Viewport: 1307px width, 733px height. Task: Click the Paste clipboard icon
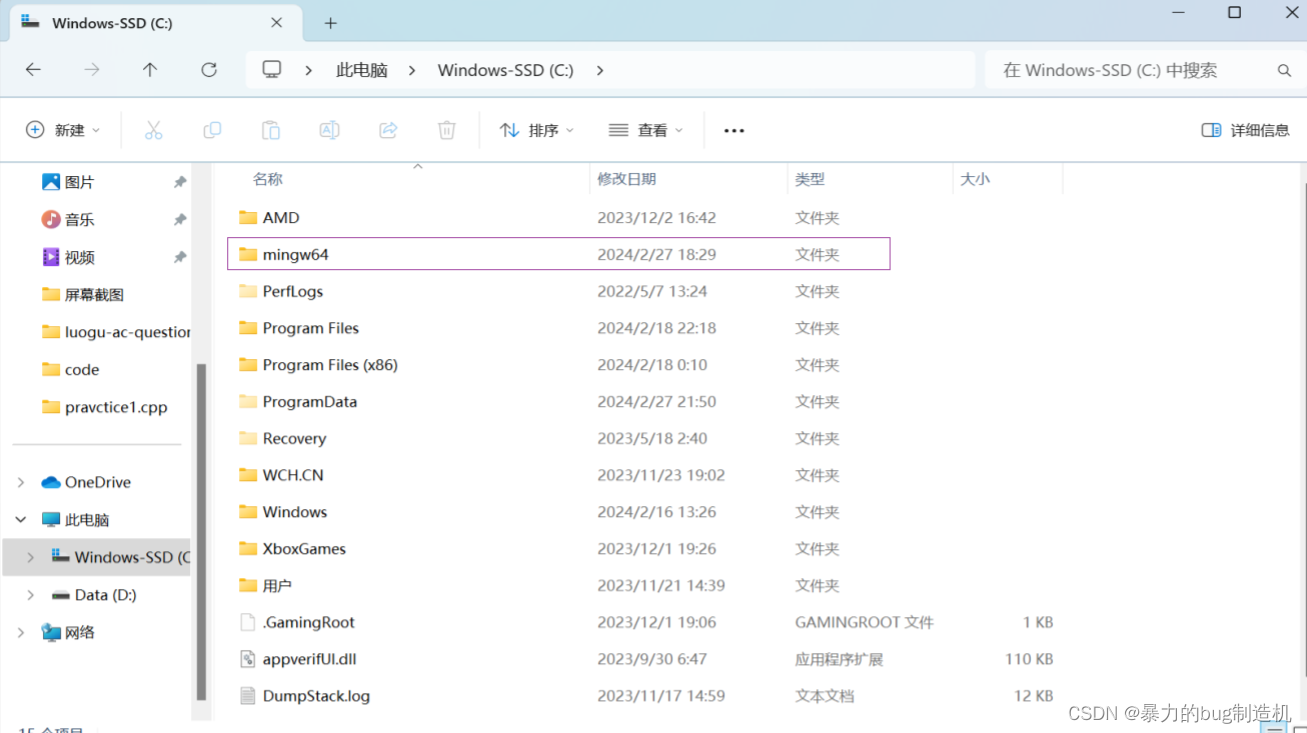tap(271, 130)
